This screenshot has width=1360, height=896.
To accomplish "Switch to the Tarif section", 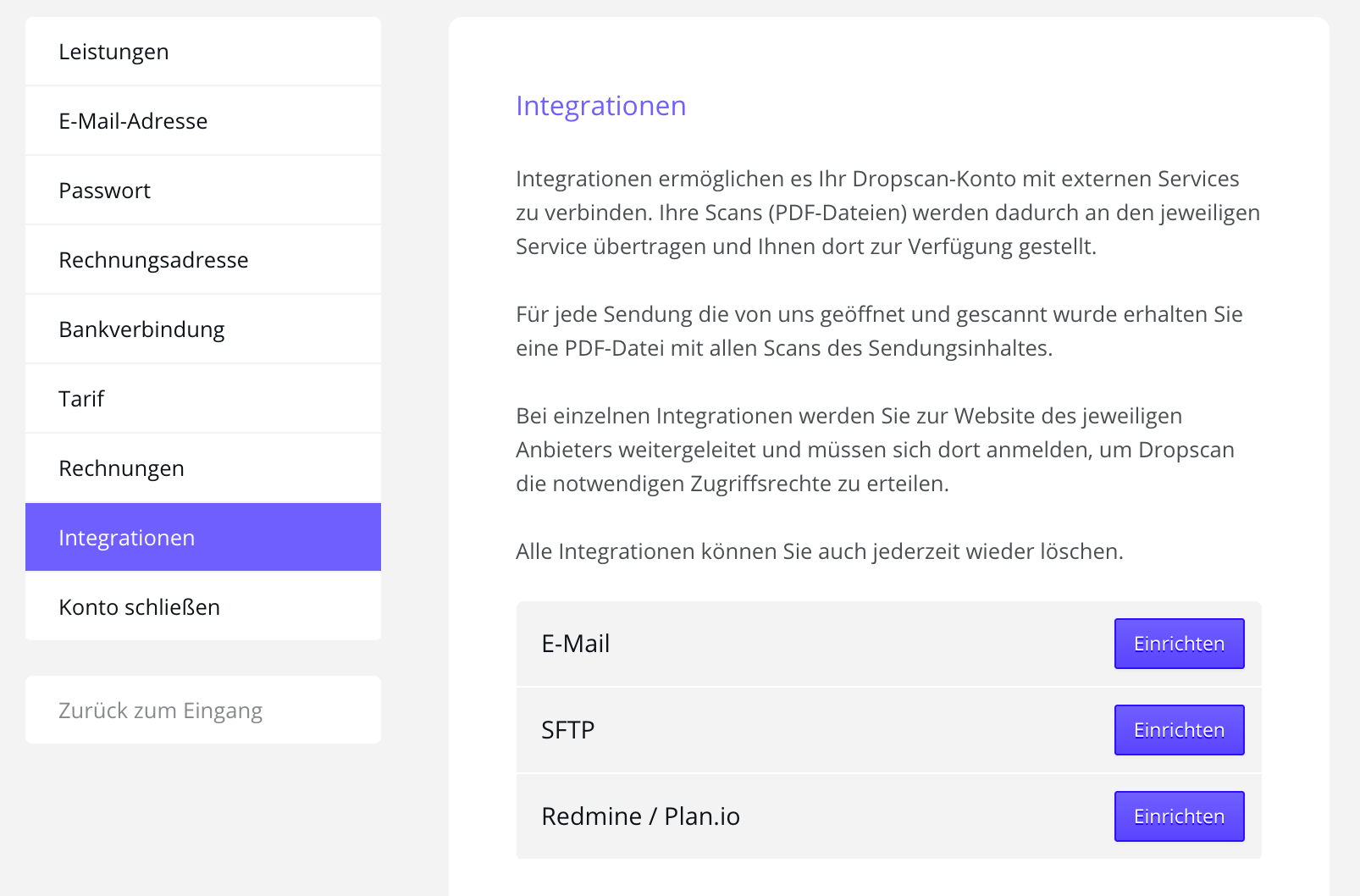I will coord(81,398).
